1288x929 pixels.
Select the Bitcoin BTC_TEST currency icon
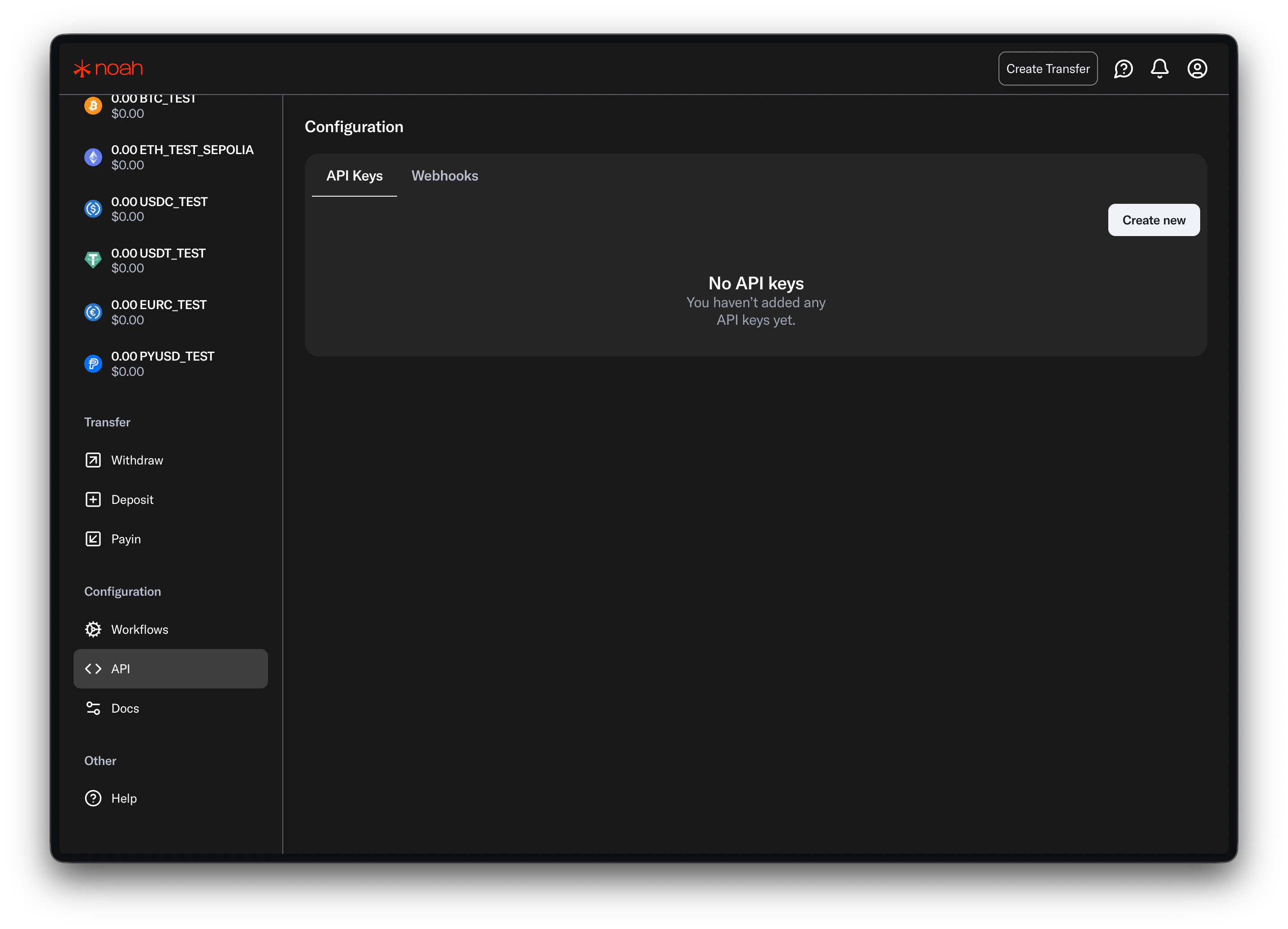click(x=93, y=106)
